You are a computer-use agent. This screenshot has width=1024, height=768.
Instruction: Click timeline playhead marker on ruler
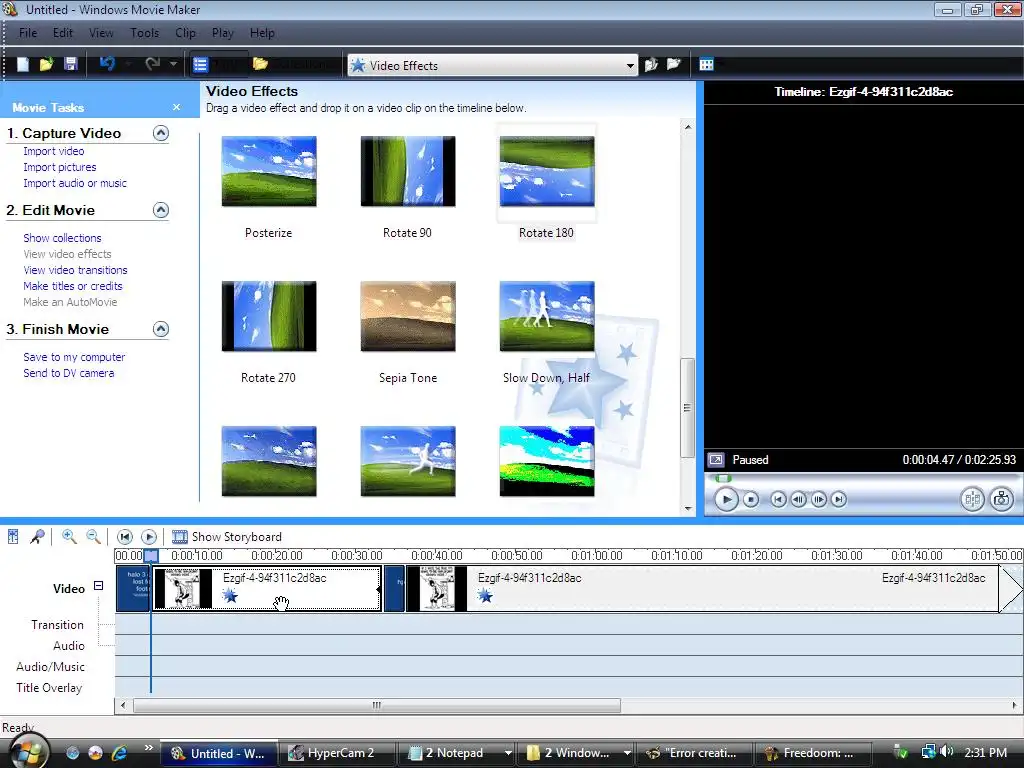pyautogui.click(x=151, y=556)
